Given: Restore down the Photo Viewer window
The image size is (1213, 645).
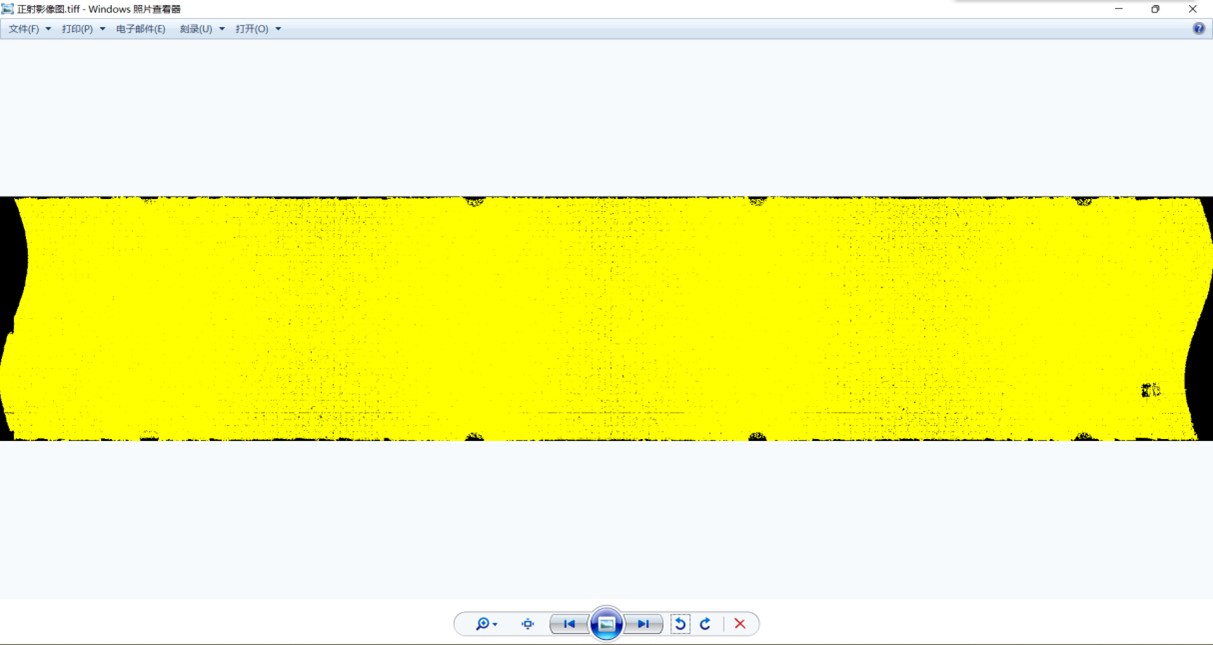Looking at the screenshot, I should [x=1155, y=9].
